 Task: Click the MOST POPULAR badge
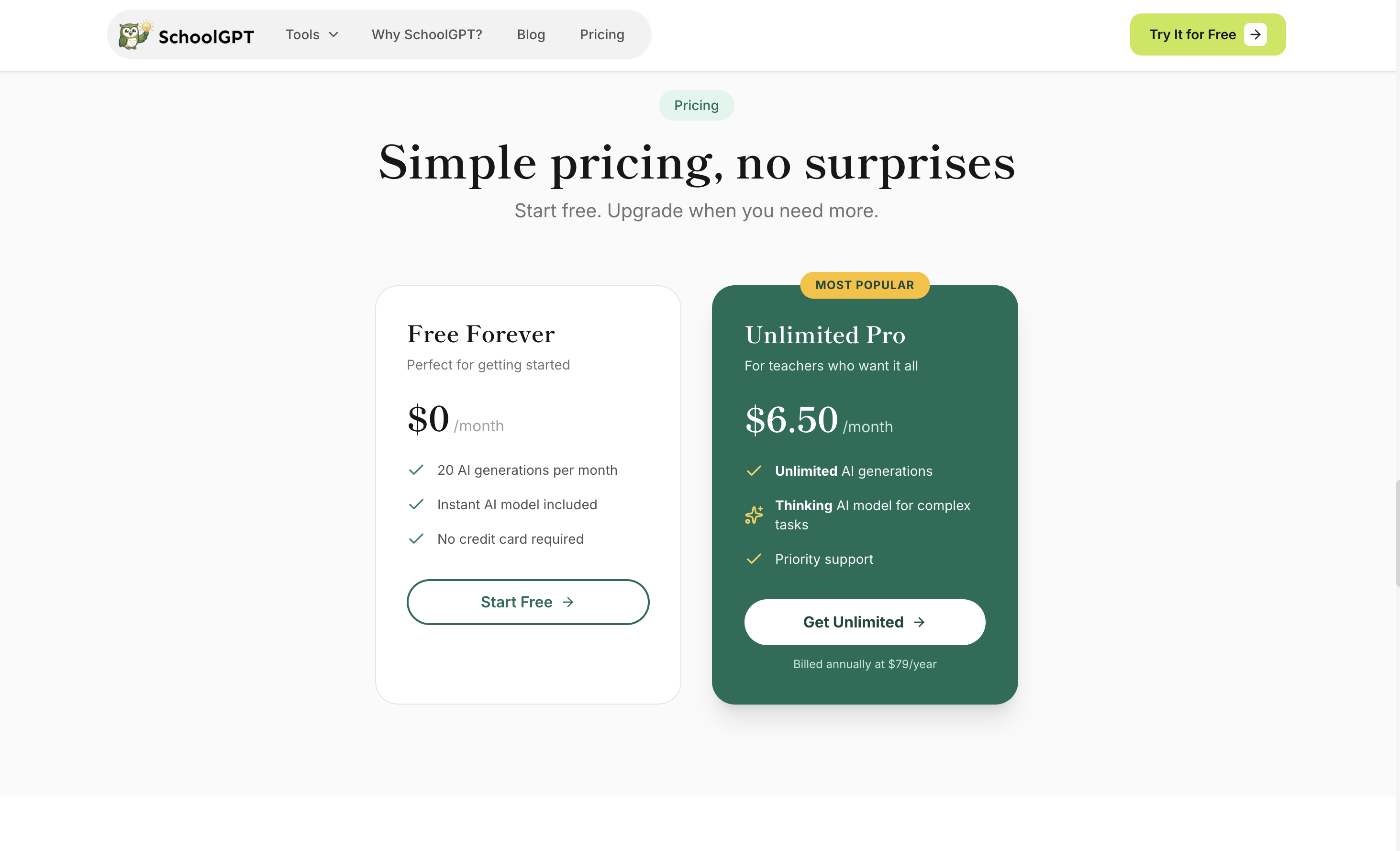(864, 285)
